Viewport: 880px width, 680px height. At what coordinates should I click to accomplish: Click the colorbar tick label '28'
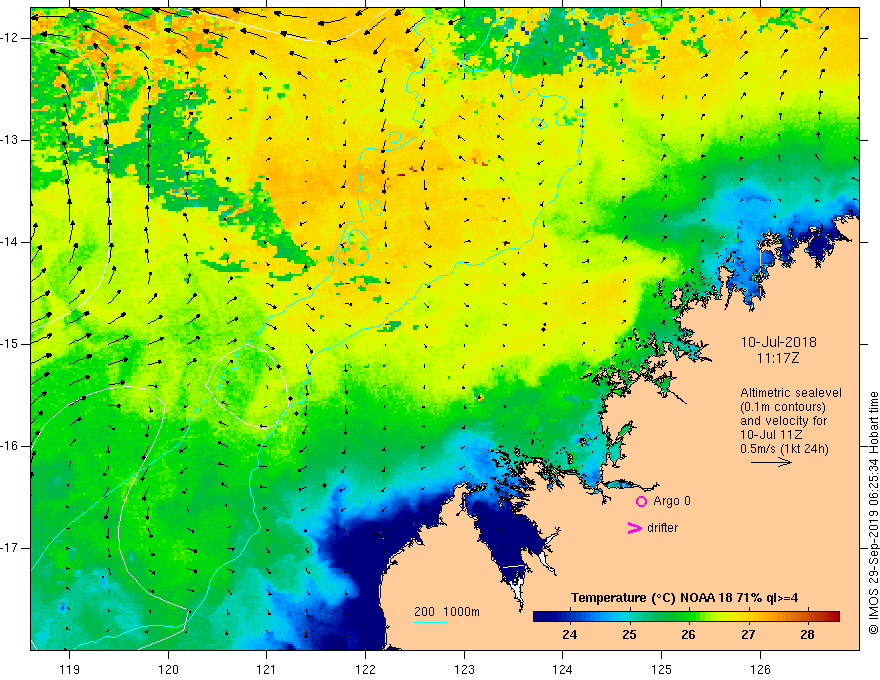click(x=807, y=635)
